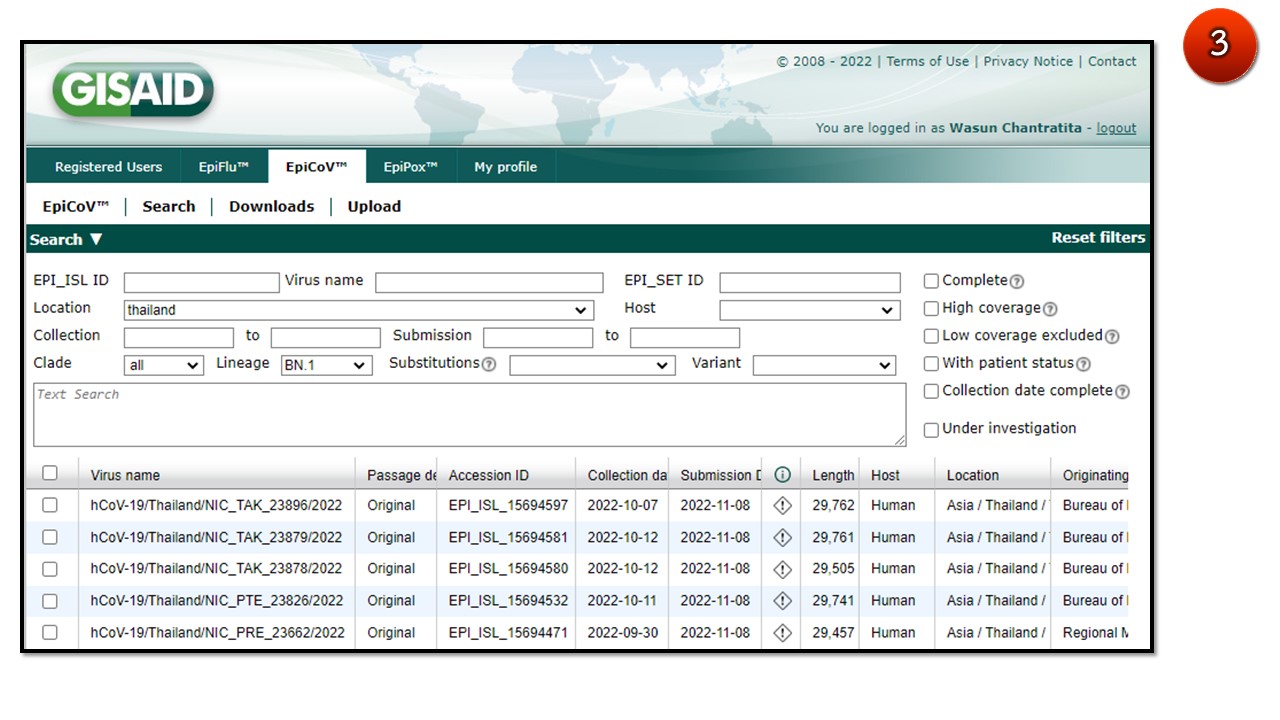The height and width of the screenshot is (720, 1280).
Task: Open the Downloads menu item
Action: (271, 207)
